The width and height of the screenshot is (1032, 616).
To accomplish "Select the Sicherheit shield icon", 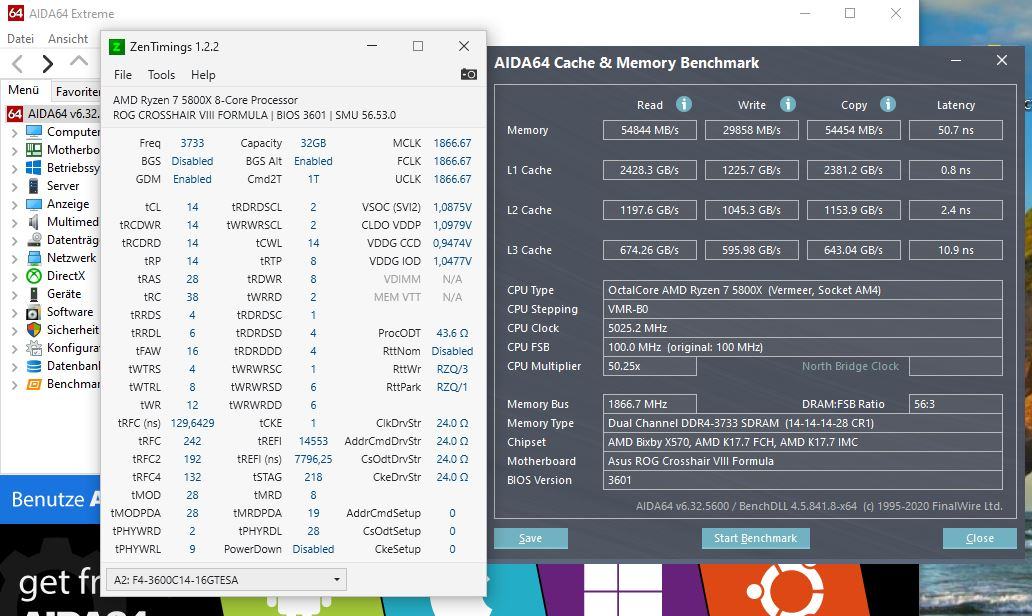I will coord(34,330).
